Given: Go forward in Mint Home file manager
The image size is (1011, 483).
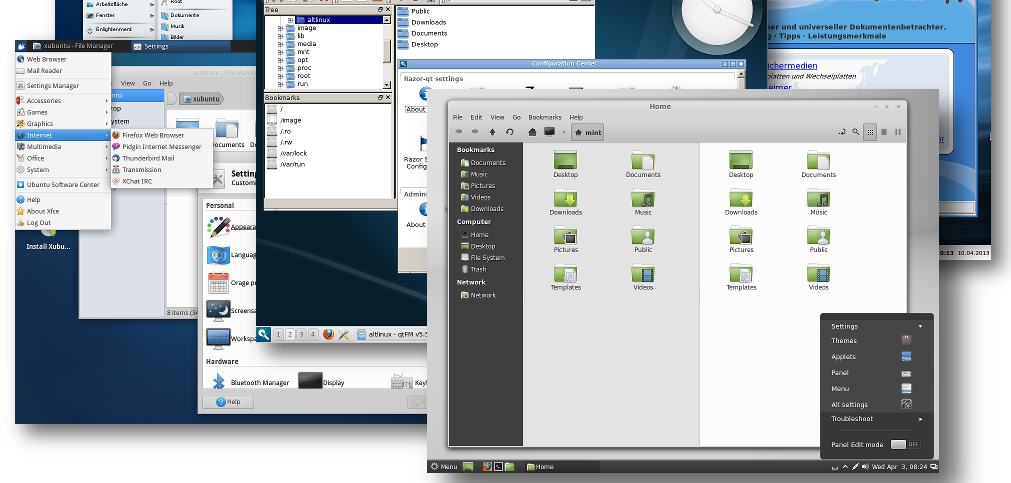Looking at the screenshot, I should (475, 132).
